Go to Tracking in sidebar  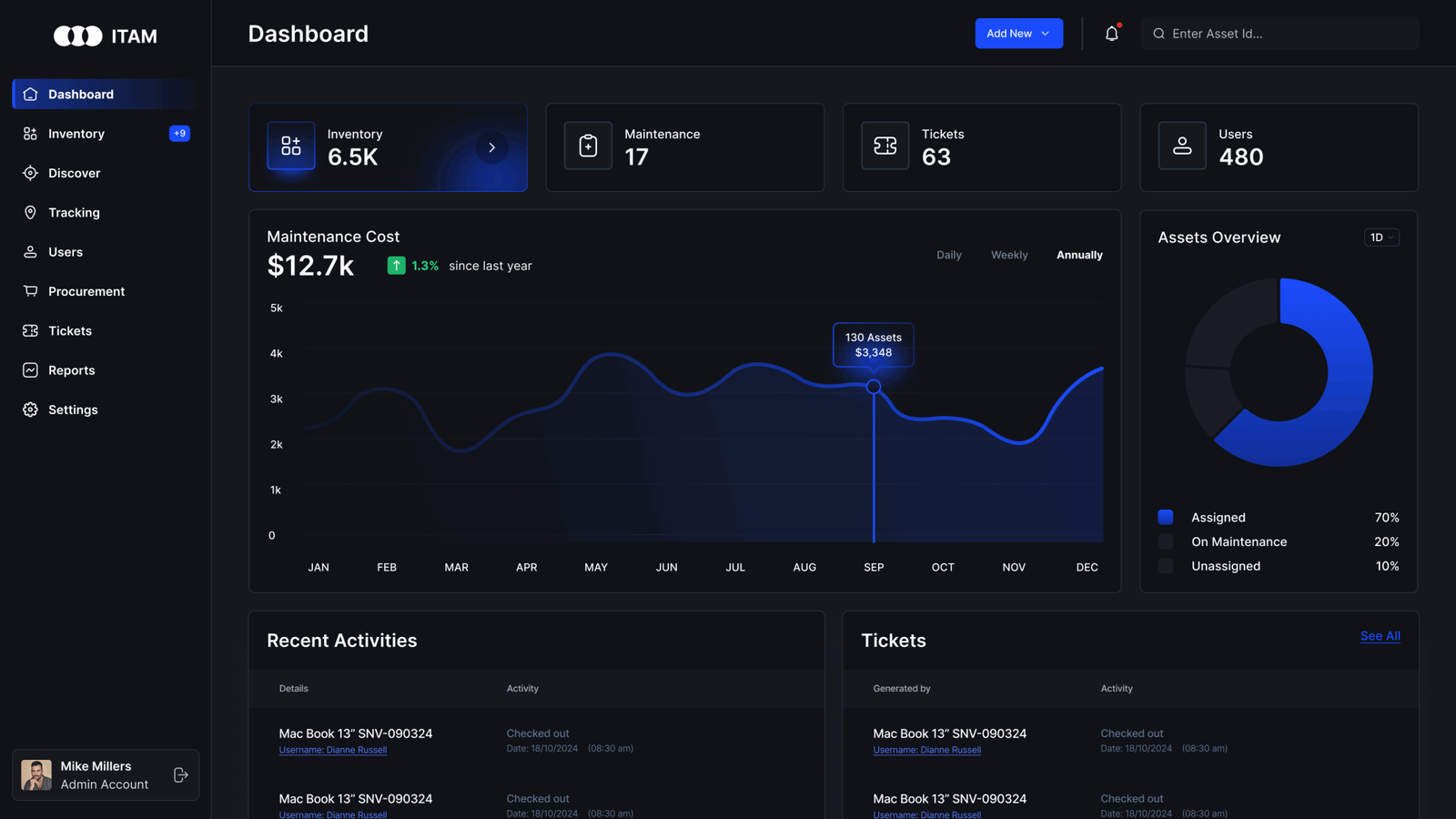coord(74,212)
